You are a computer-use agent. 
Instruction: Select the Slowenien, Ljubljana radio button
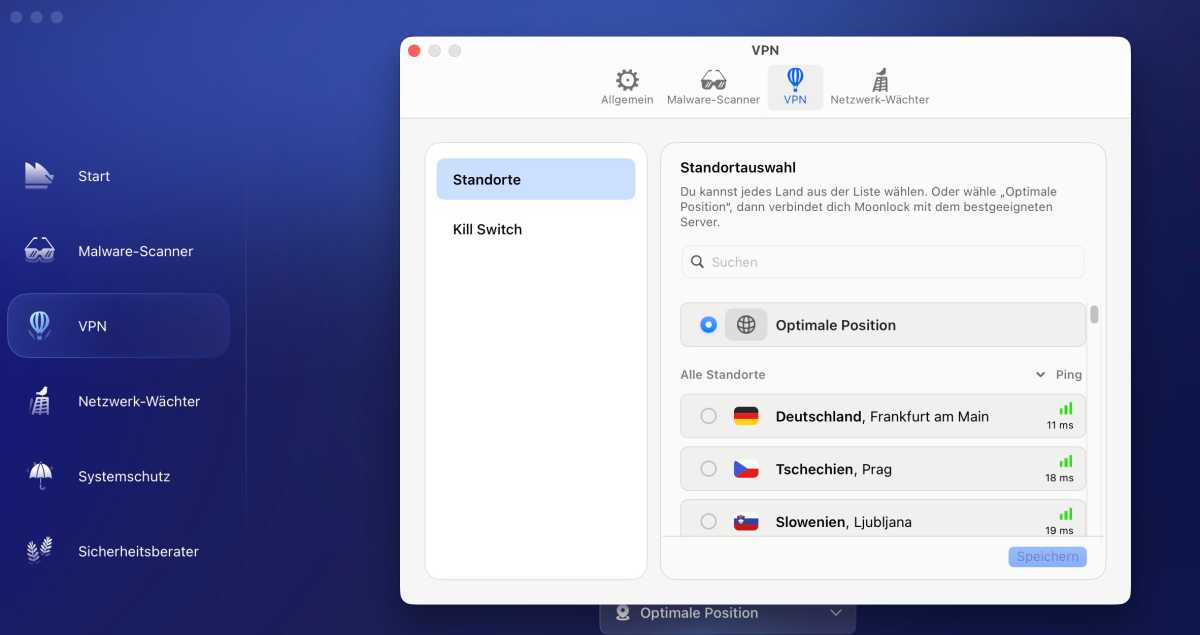tap(709, 520)
